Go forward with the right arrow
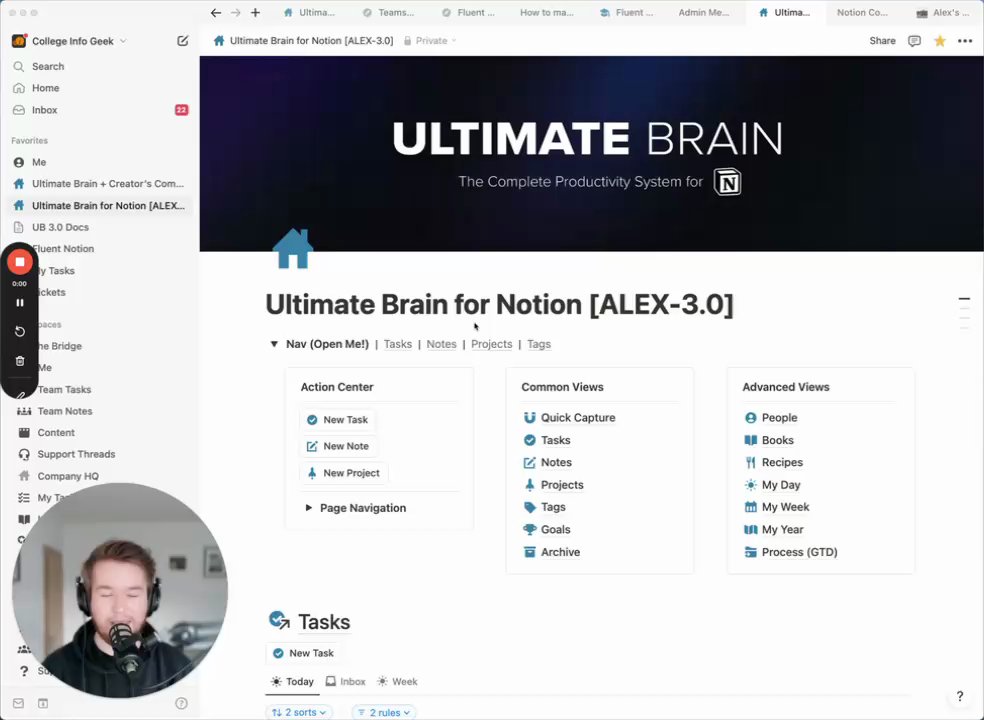The width and height of the screenshot is (984, 720). coord(235,13)
